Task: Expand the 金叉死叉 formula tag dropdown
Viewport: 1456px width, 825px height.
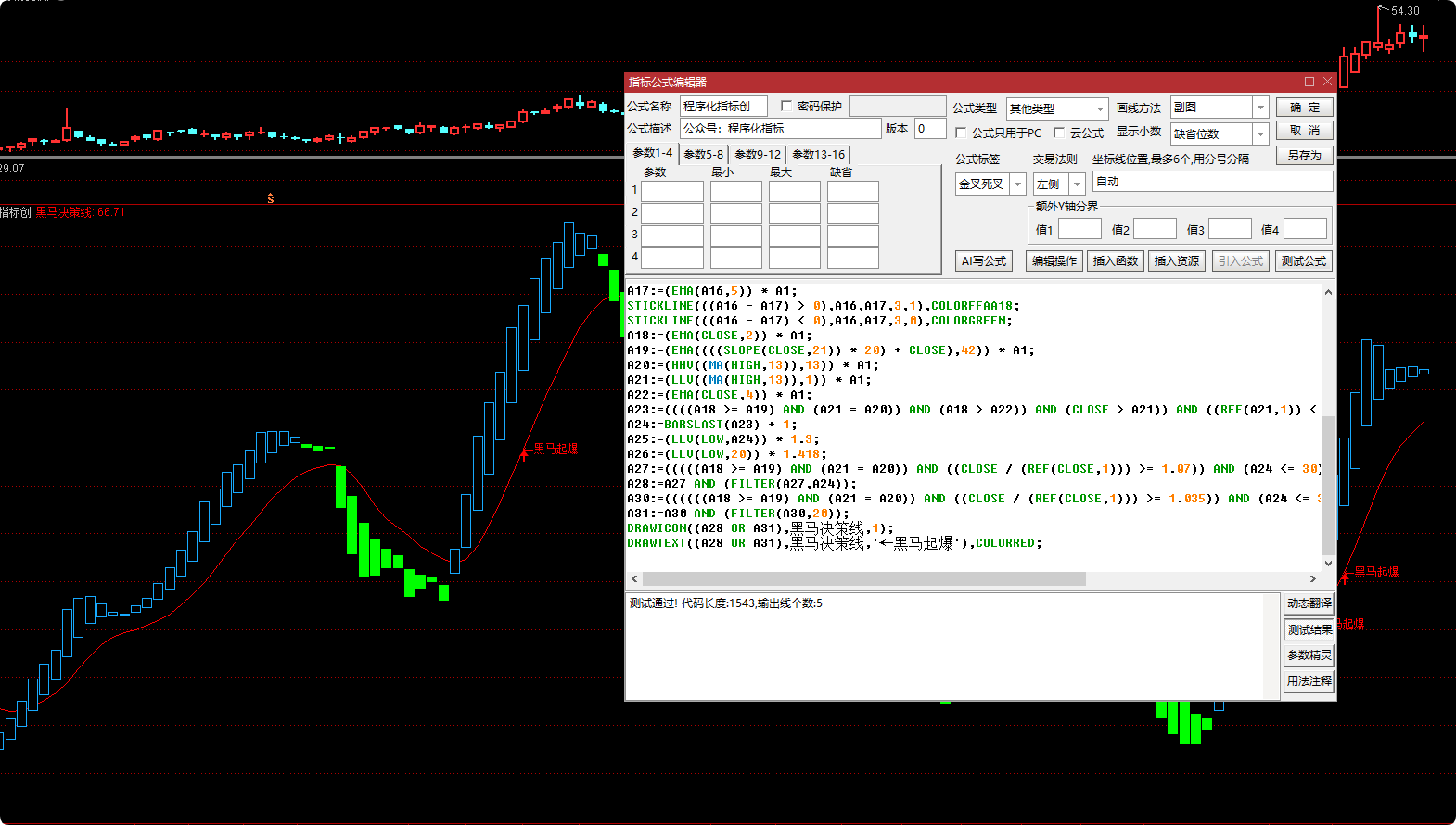Action: coord(1017,184)
